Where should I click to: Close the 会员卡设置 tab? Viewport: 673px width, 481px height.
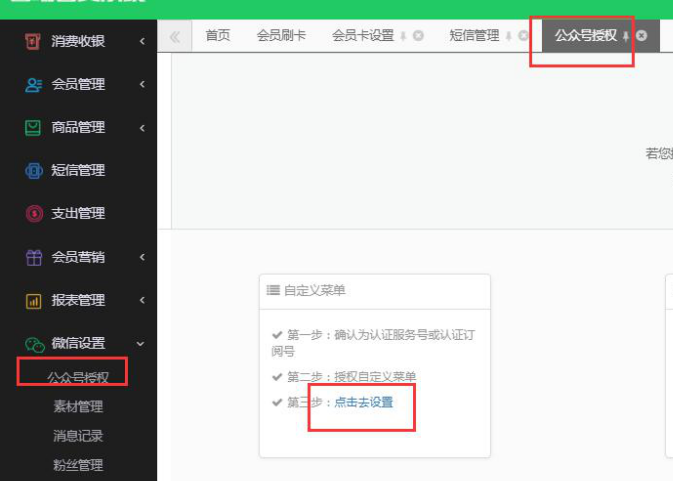[x=418, y=36]
